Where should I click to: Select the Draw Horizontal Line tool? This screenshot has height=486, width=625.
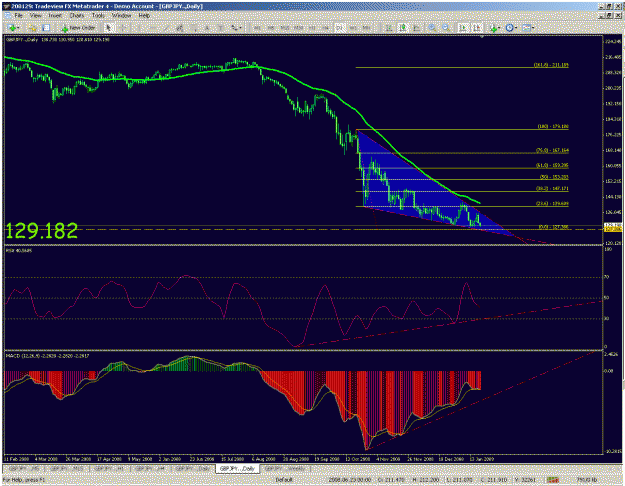[151, 28]
